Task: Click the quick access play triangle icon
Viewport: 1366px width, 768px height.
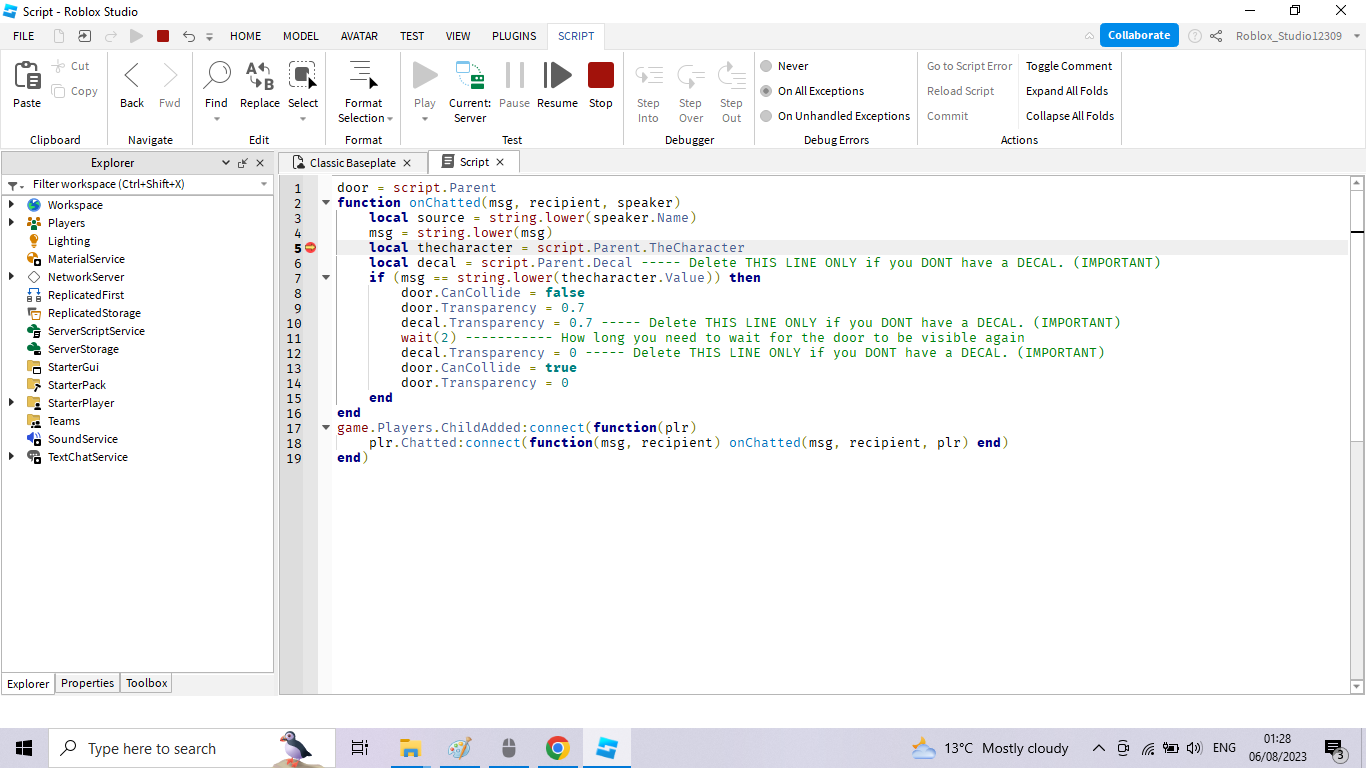Action: coord(136,36)
